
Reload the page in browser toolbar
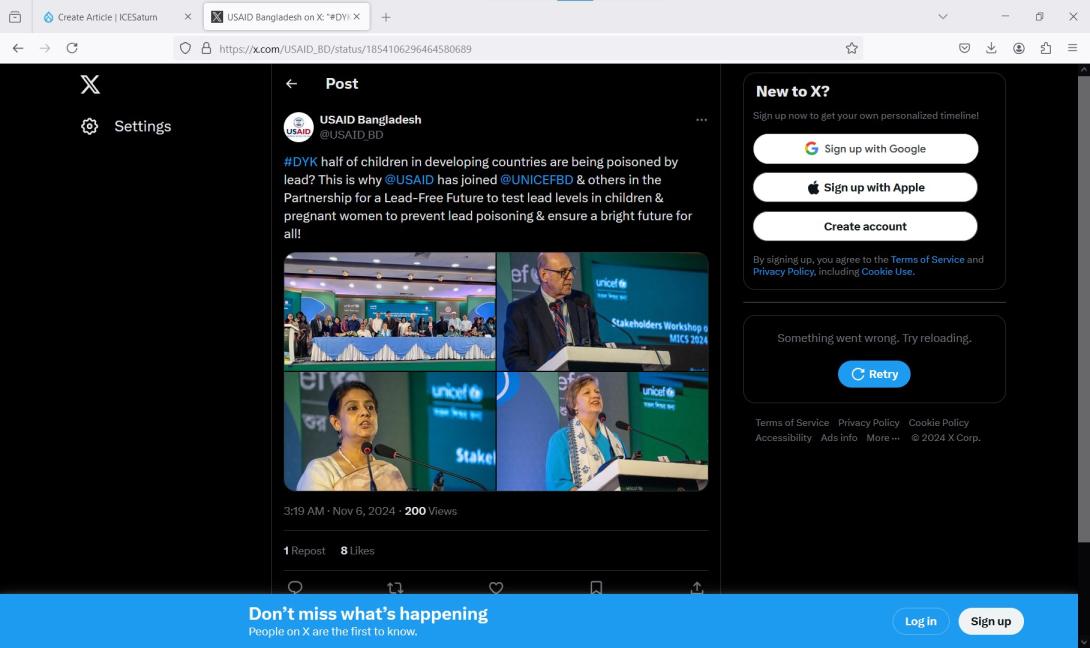72,48
